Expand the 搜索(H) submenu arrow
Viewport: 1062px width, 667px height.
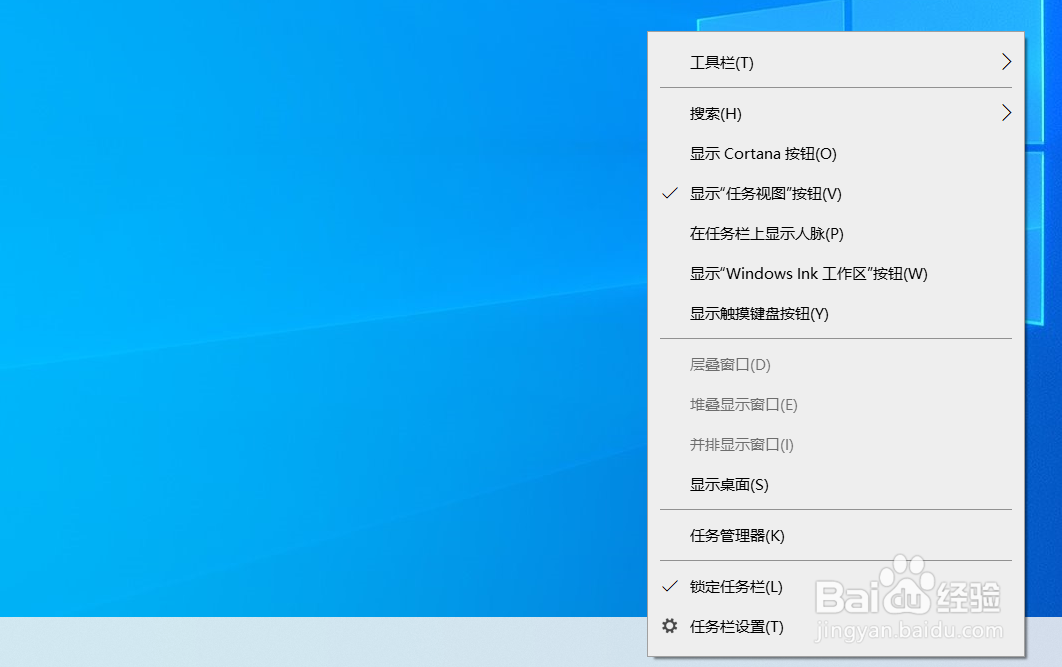[x=1006, y=113]
